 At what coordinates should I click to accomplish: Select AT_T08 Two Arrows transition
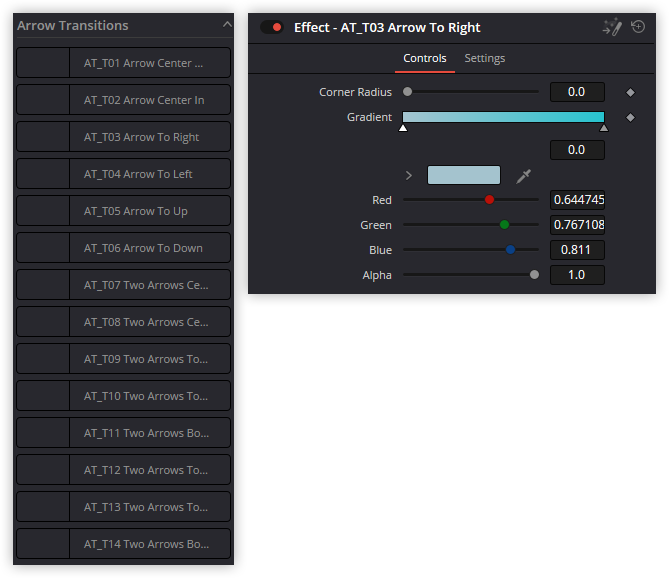124,322
